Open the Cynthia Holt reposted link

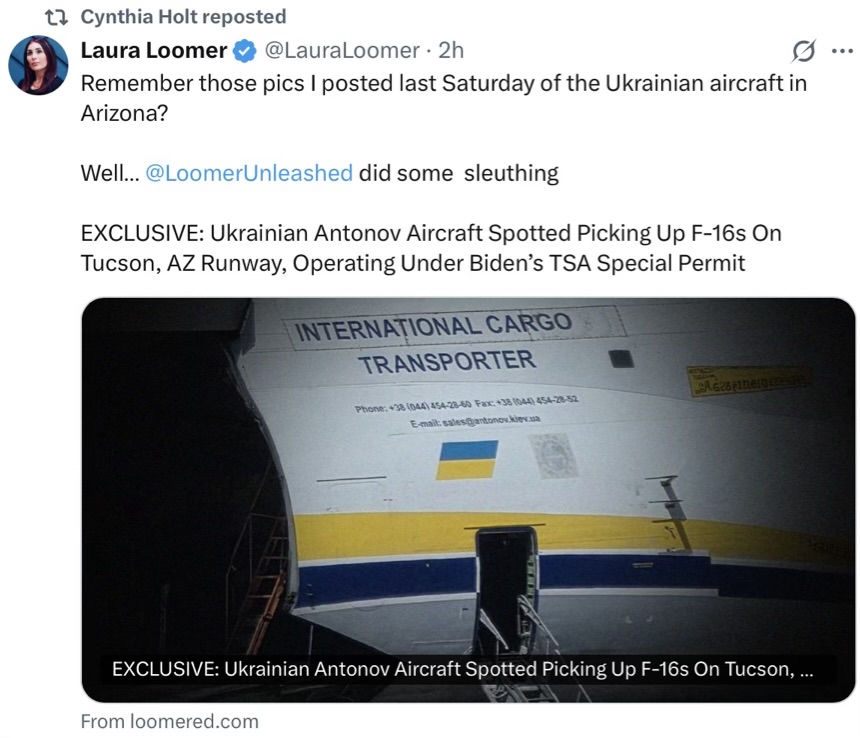183,17
